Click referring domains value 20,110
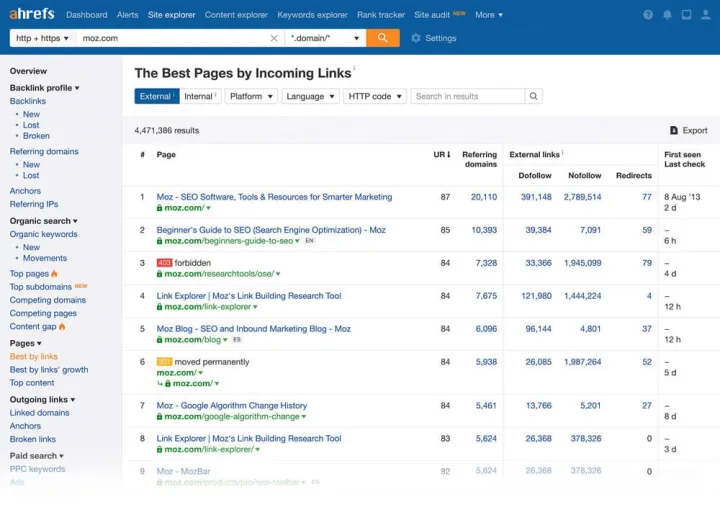Viewport: 720px width, 510px height. click(484, 197)
